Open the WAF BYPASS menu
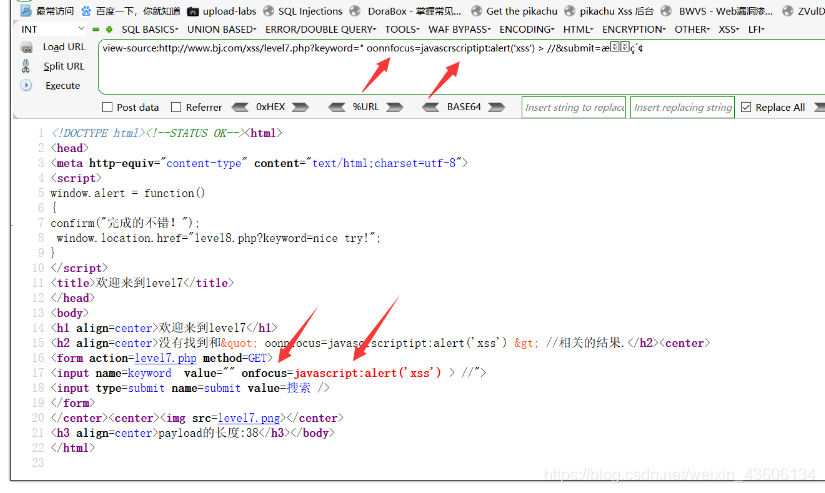This screenshot has width=825, height=493. coord(459,29)
